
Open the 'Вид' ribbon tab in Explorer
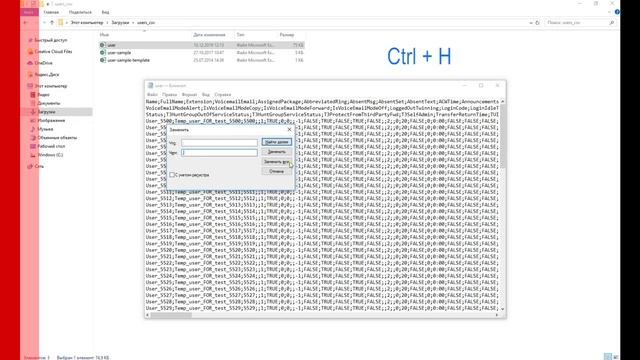(105, 12)
